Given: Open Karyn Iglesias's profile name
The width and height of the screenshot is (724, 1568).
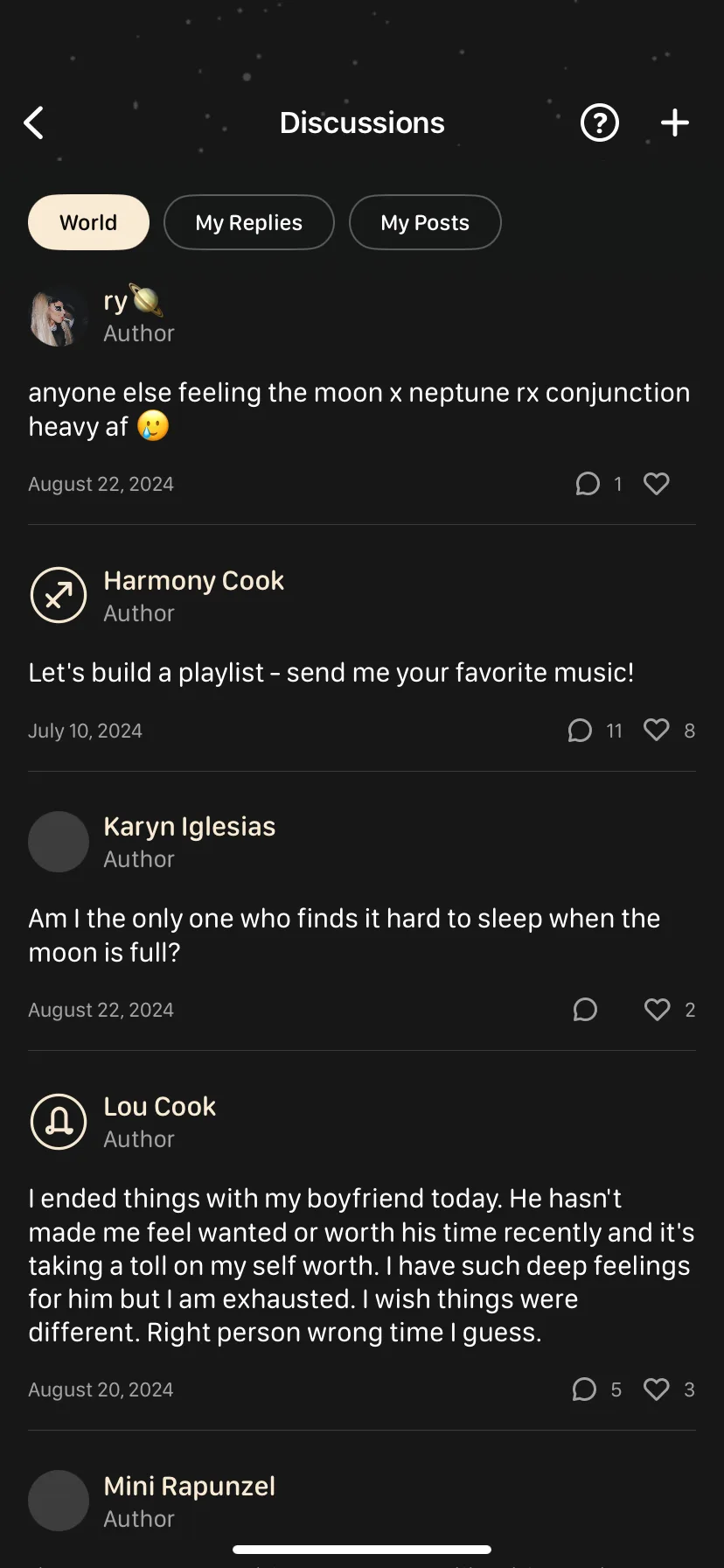Looking at the screenshot, I should (189, 827).
